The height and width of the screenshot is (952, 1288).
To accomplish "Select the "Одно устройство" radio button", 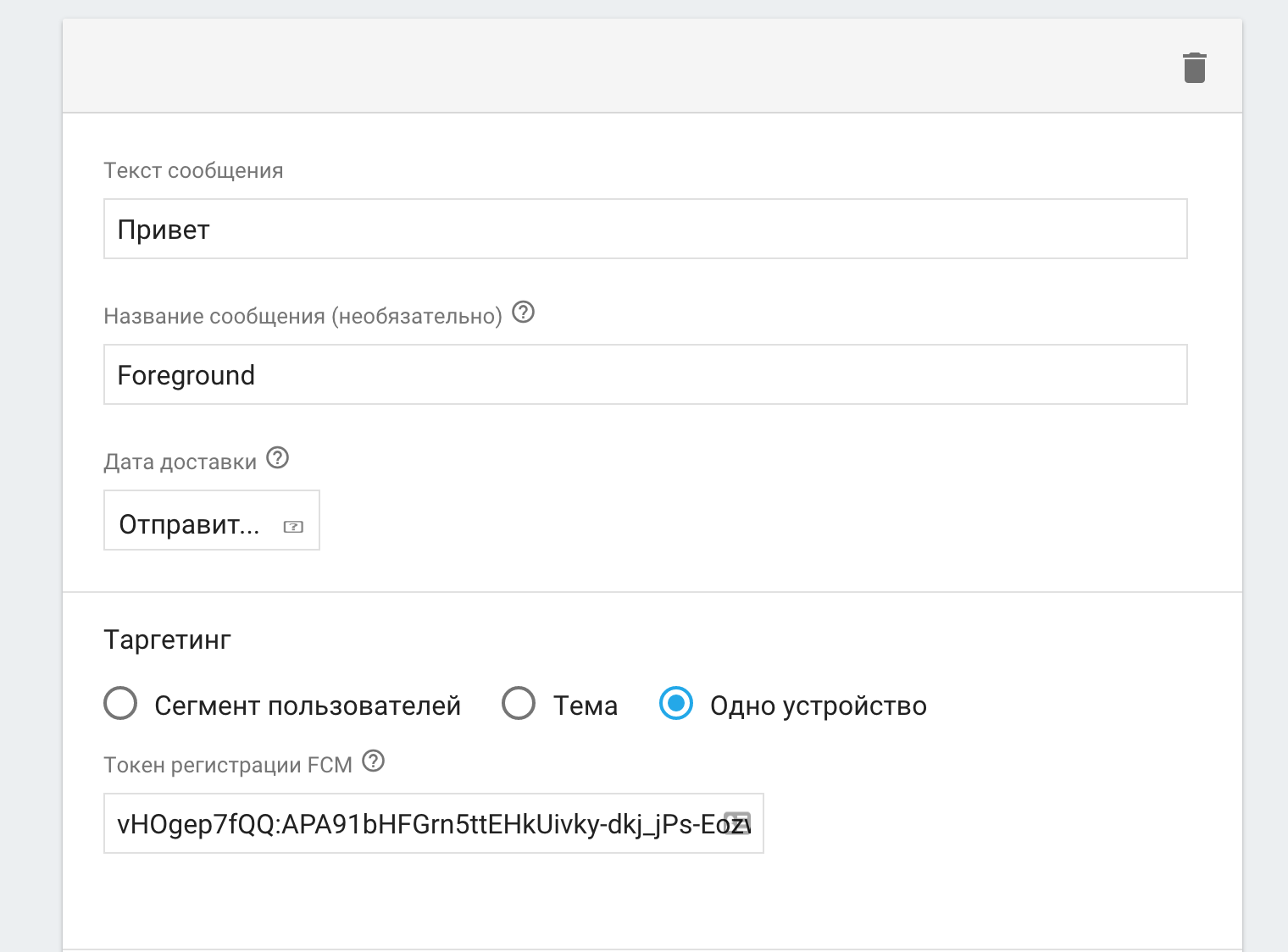I will point(675,704).
